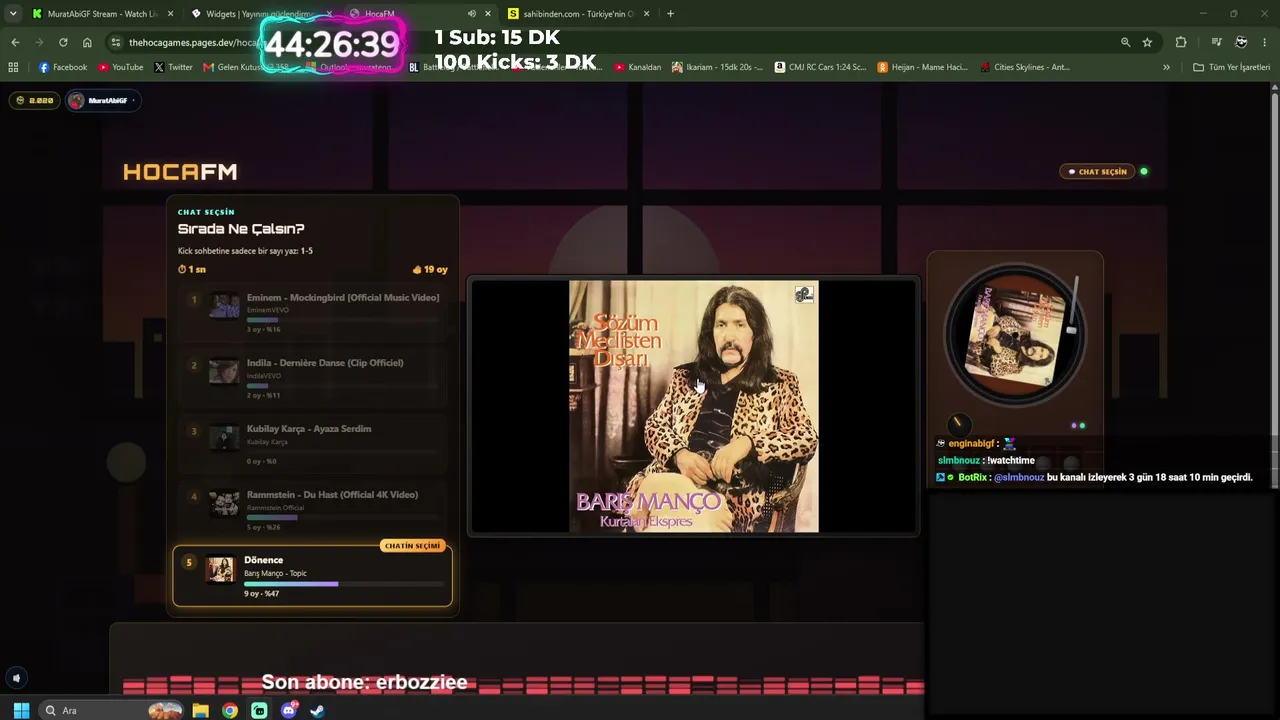
Task: Open a new browser tab
Action: point(670,14)
